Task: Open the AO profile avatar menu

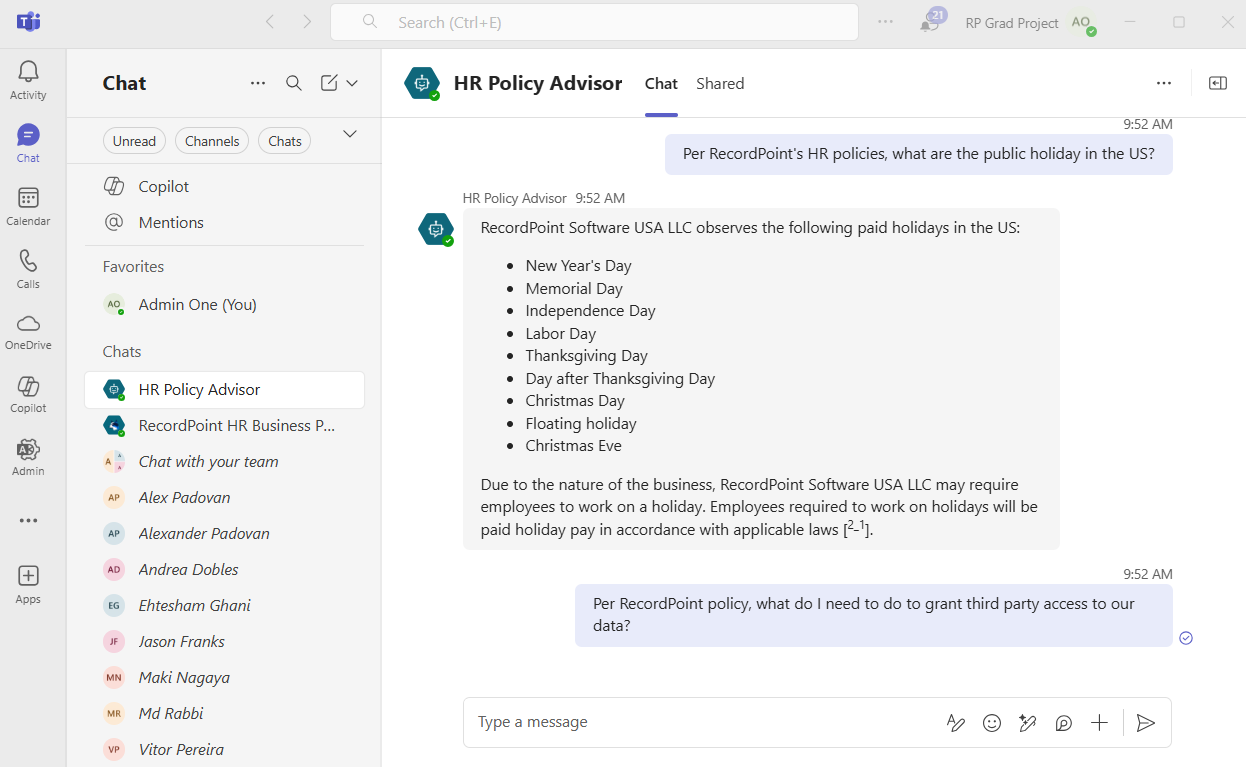Action: point(1082,22)
